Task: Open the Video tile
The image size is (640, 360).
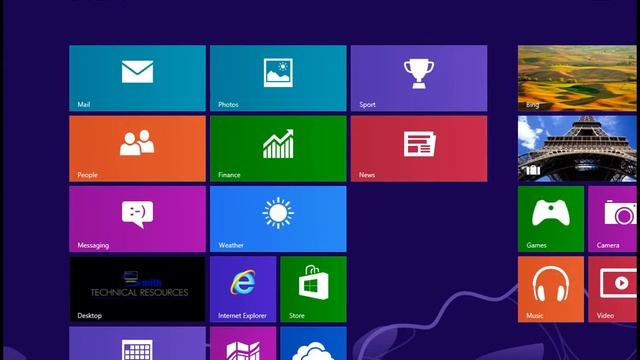Action: 613,289
